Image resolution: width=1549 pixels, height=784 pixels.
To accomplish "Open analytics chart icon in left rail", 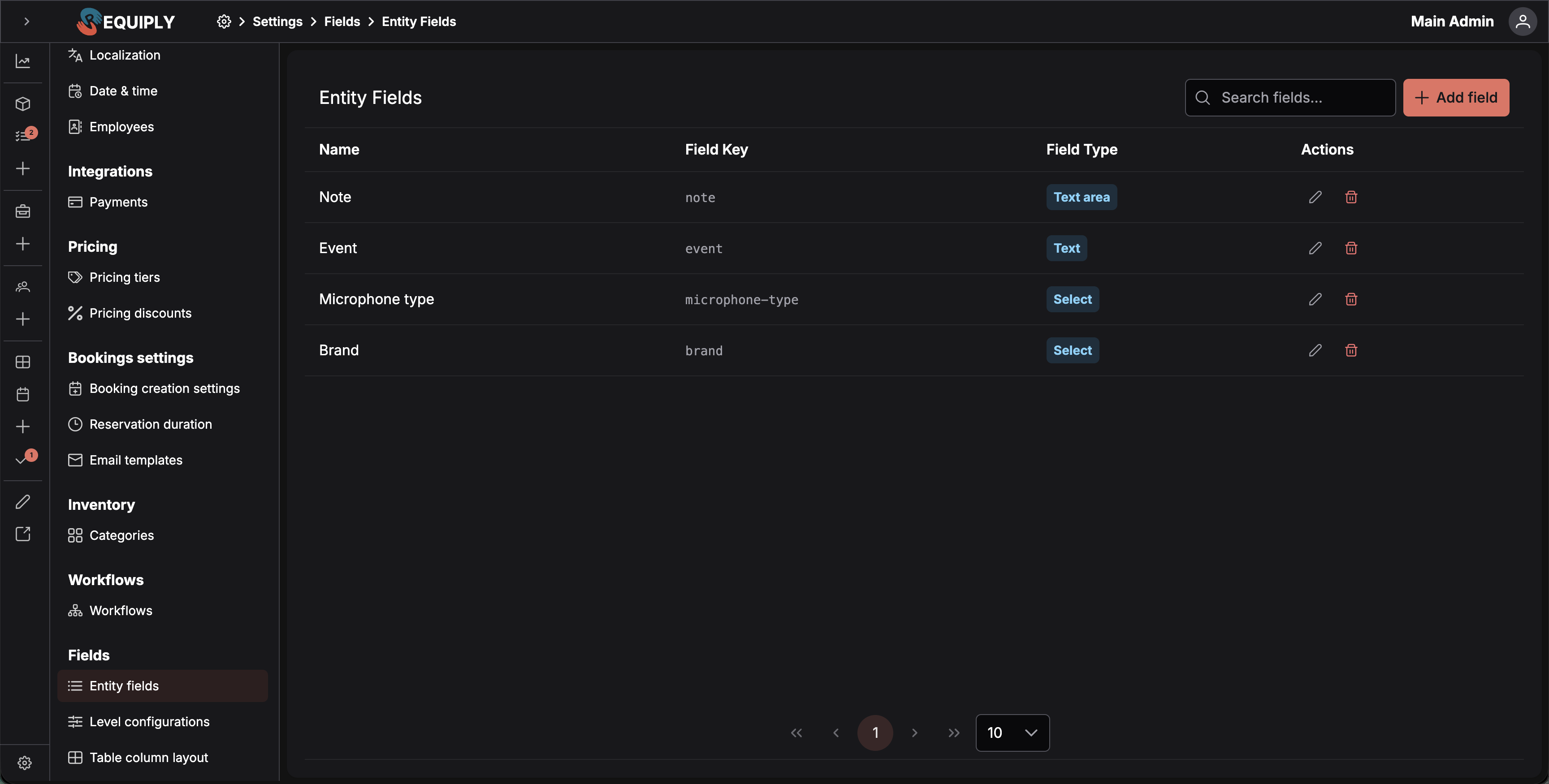I will (x=23, y=61).
